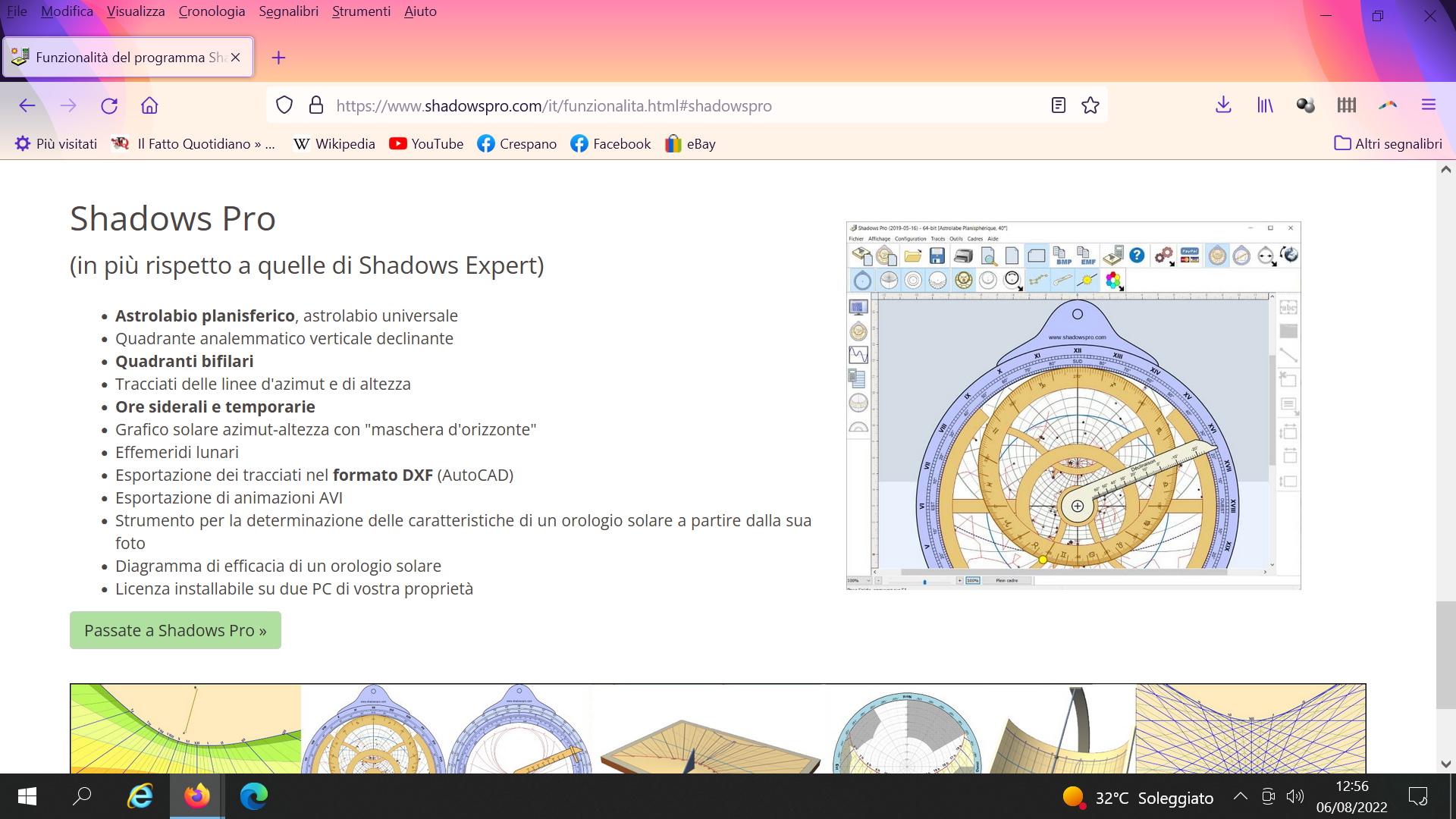Click the Shadows Pro astrolabe screenshot
1456x819 pixels.
click(x=1073, y=406)
